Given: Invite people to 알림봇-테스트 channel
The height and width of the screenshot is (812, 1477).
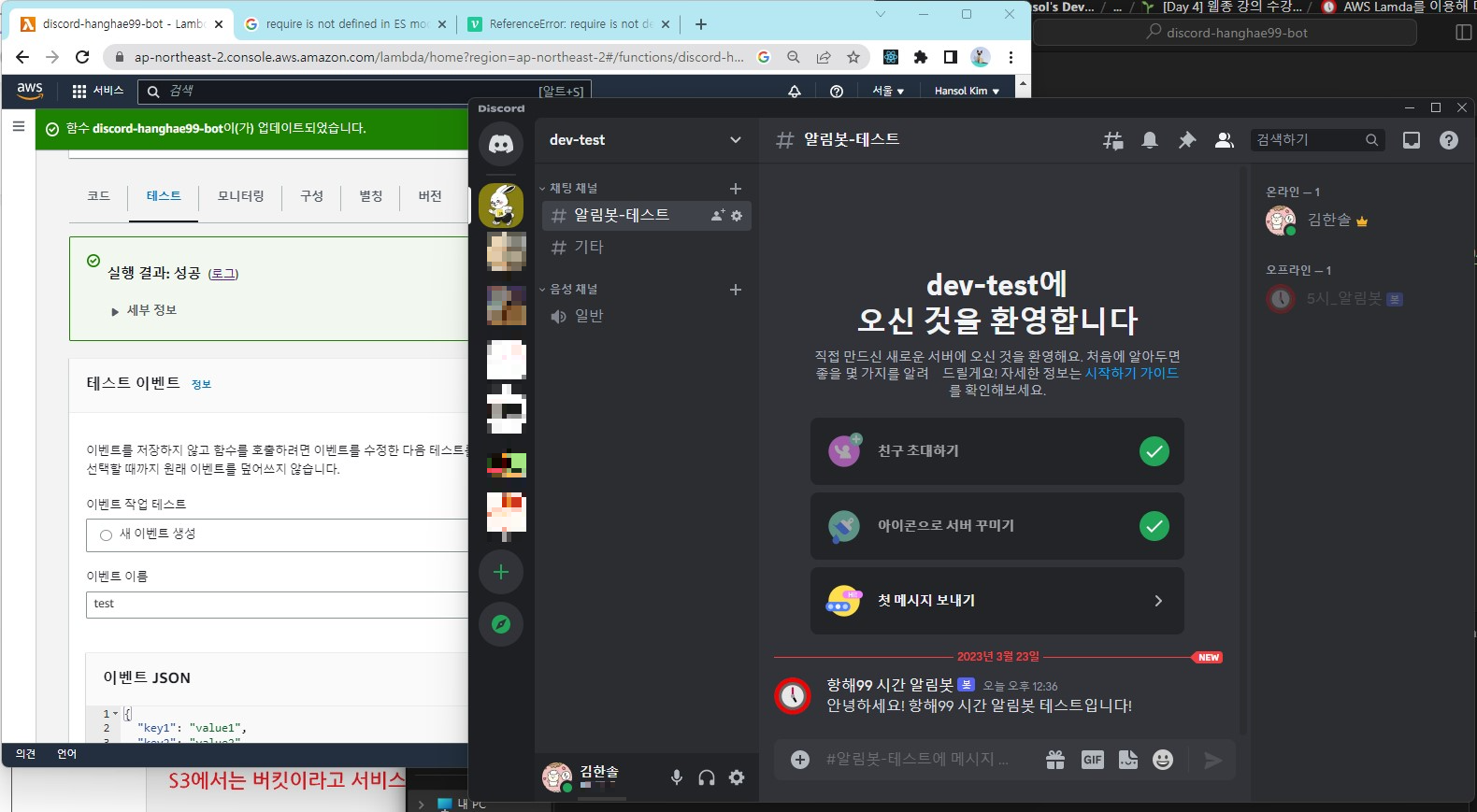Looking at the screenshot, I should [x=718, y=216].
